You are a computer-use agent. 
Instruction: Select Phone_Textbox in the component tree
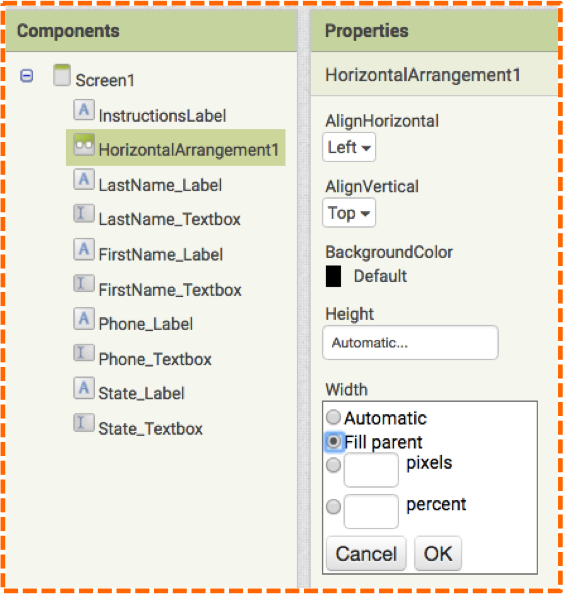pos(155,359)
